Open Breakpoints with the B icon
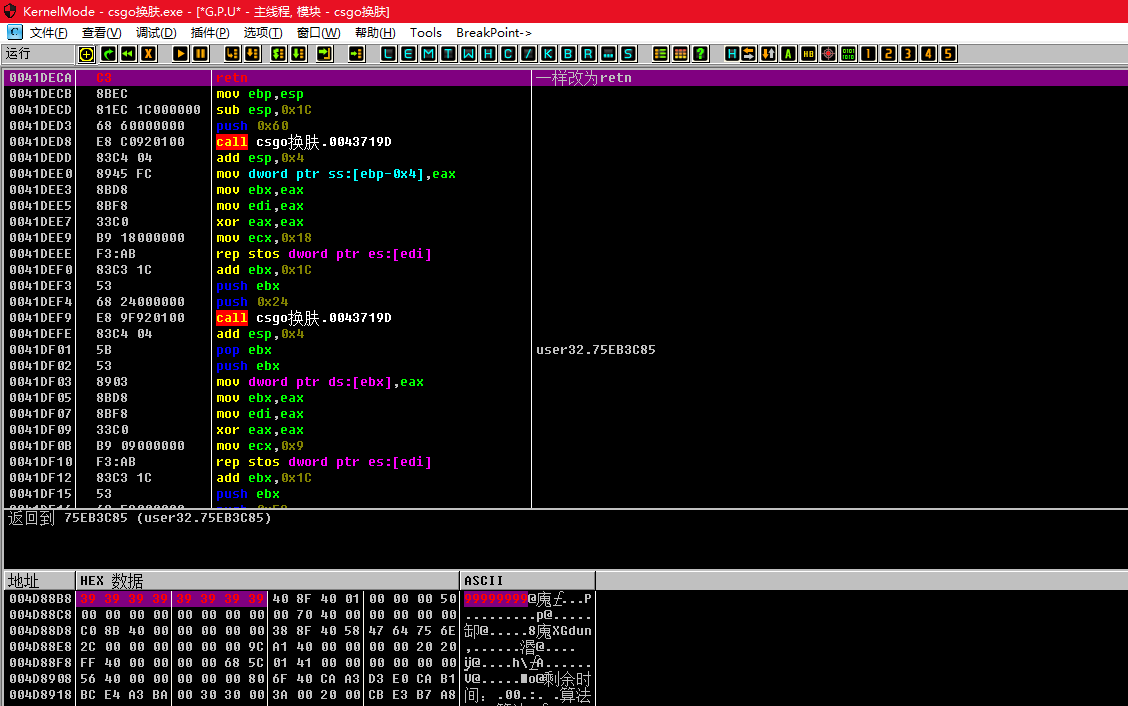This screenshot has width=1128, height=706. tap(568, 54)
